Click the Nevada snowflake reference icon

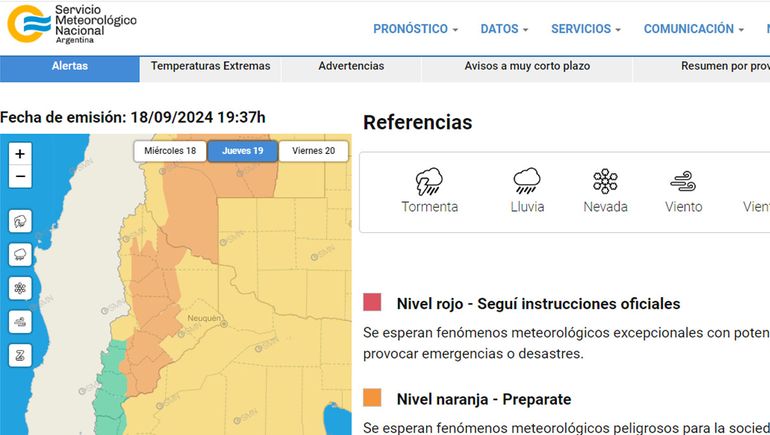coord(605,182)
